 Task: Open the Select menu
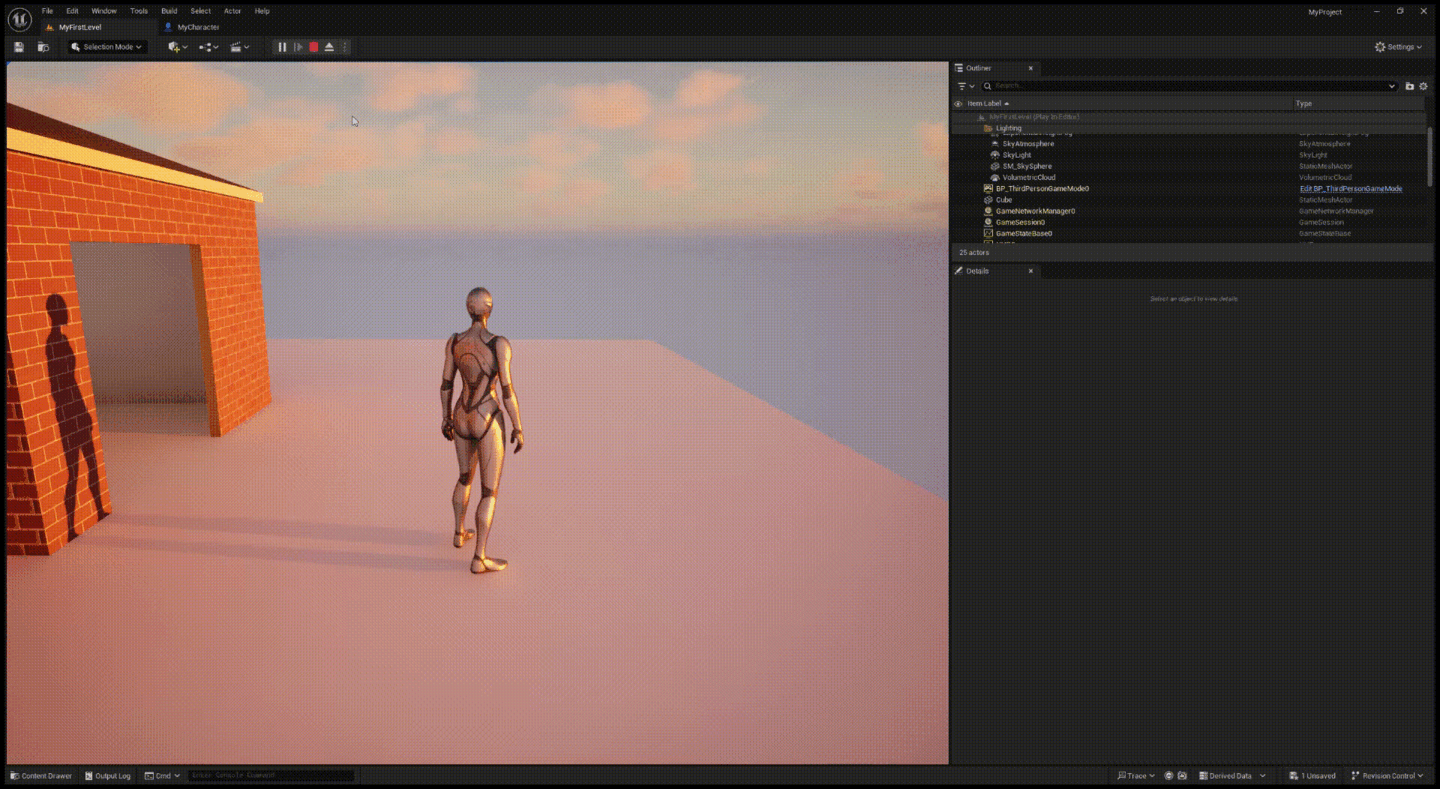201,11
